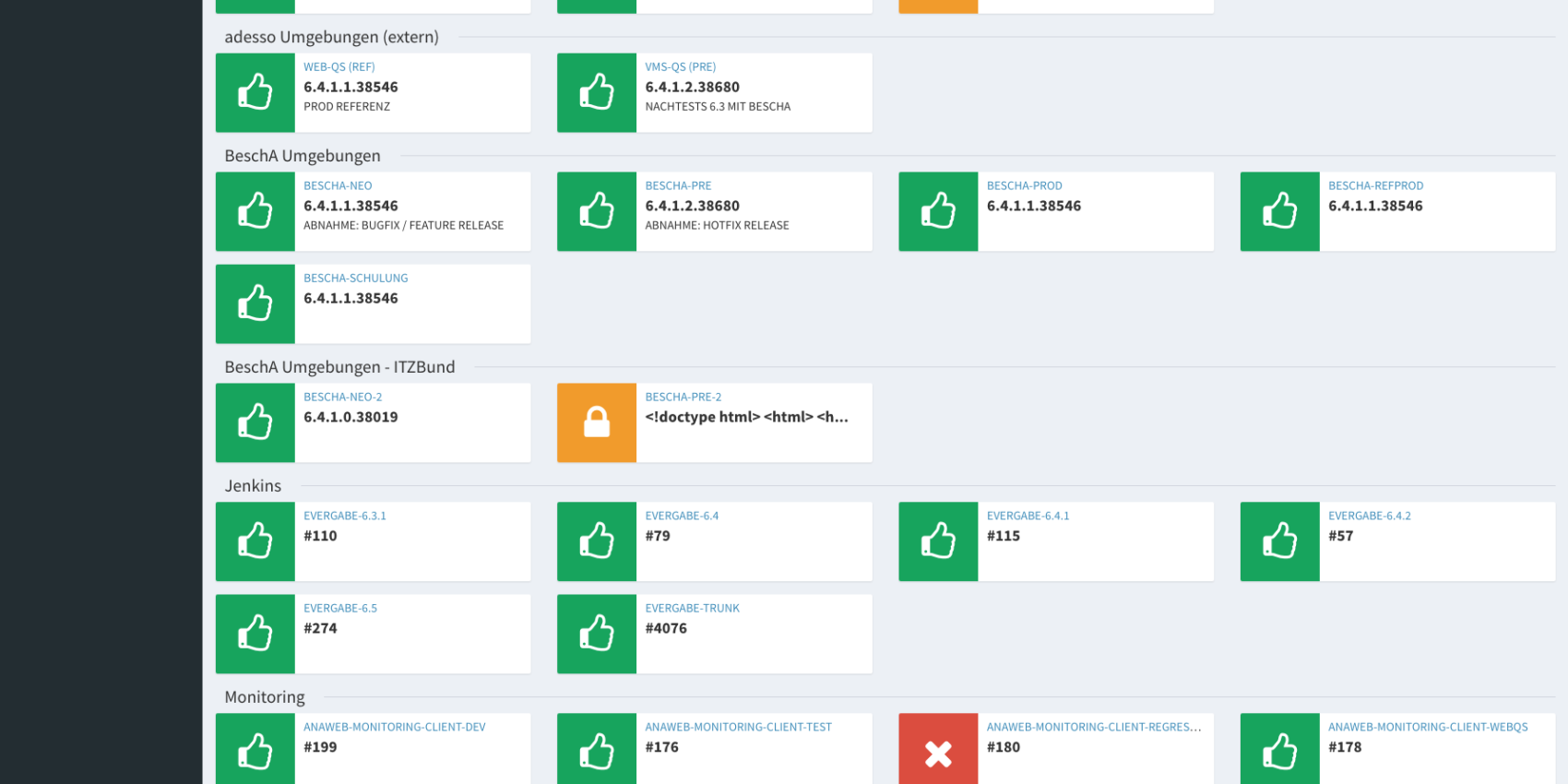Screen dimensions: 1568x784
Task: Open the ANAWEB-MONITORING-CLIENT-TEST link
Action: point(739,728)
